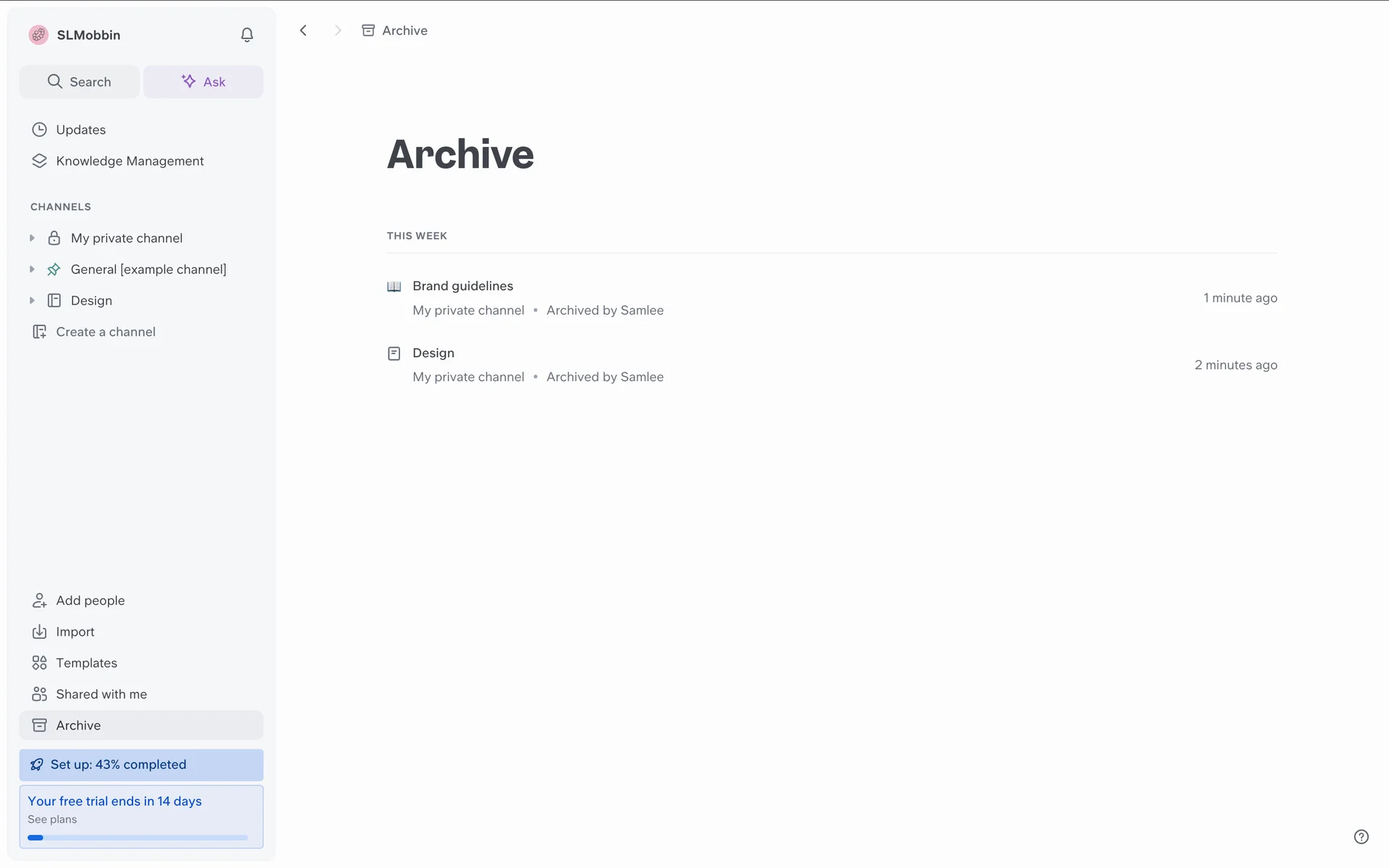
Task: Click Create a channel
Action: pyautogui.click(x=106, y=332)
